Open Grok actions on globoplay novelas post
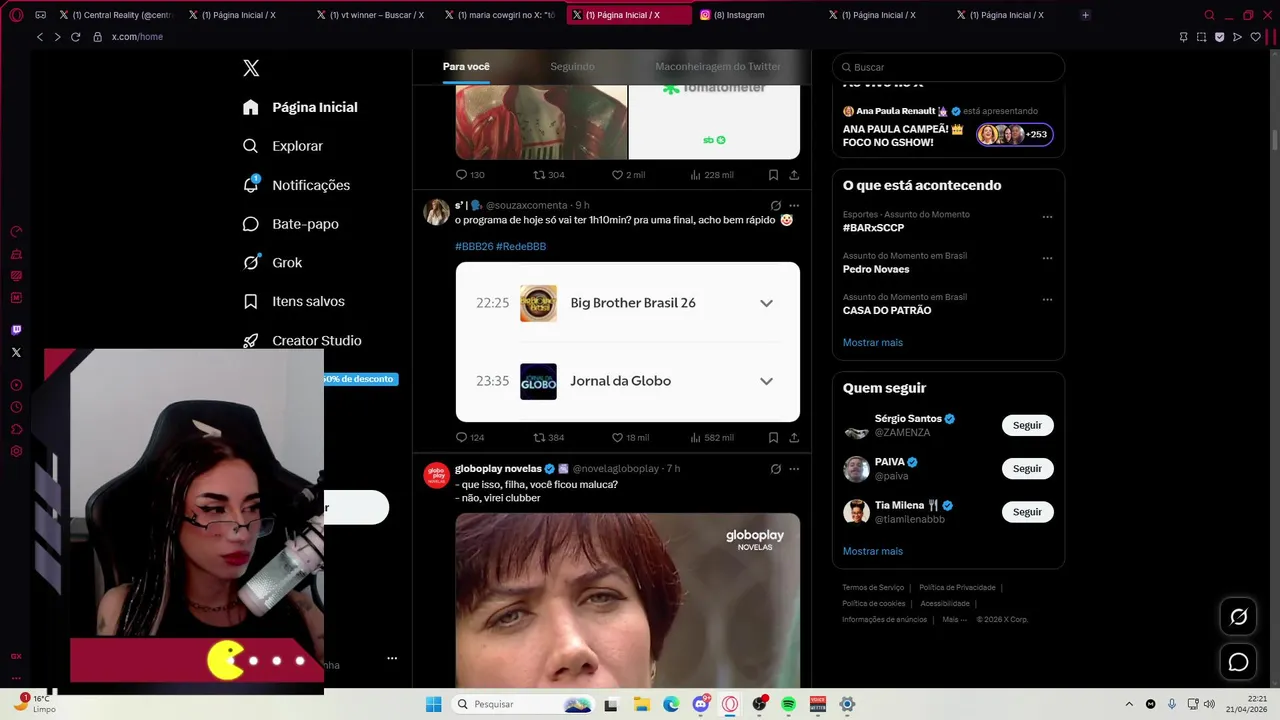 (775, 468)
